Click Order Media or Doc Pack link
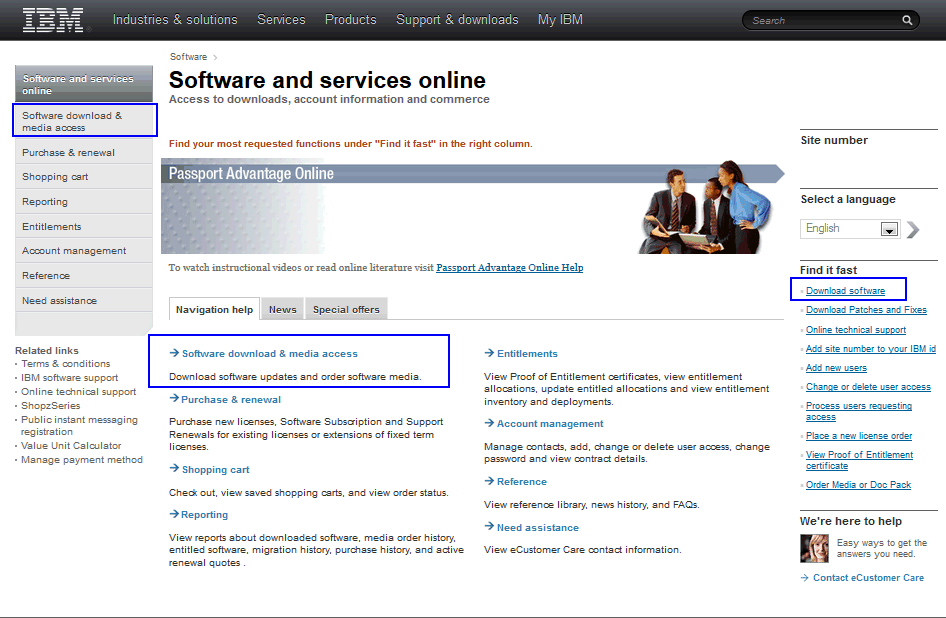This screenshot has height=618, width=946. coord(859,485)
